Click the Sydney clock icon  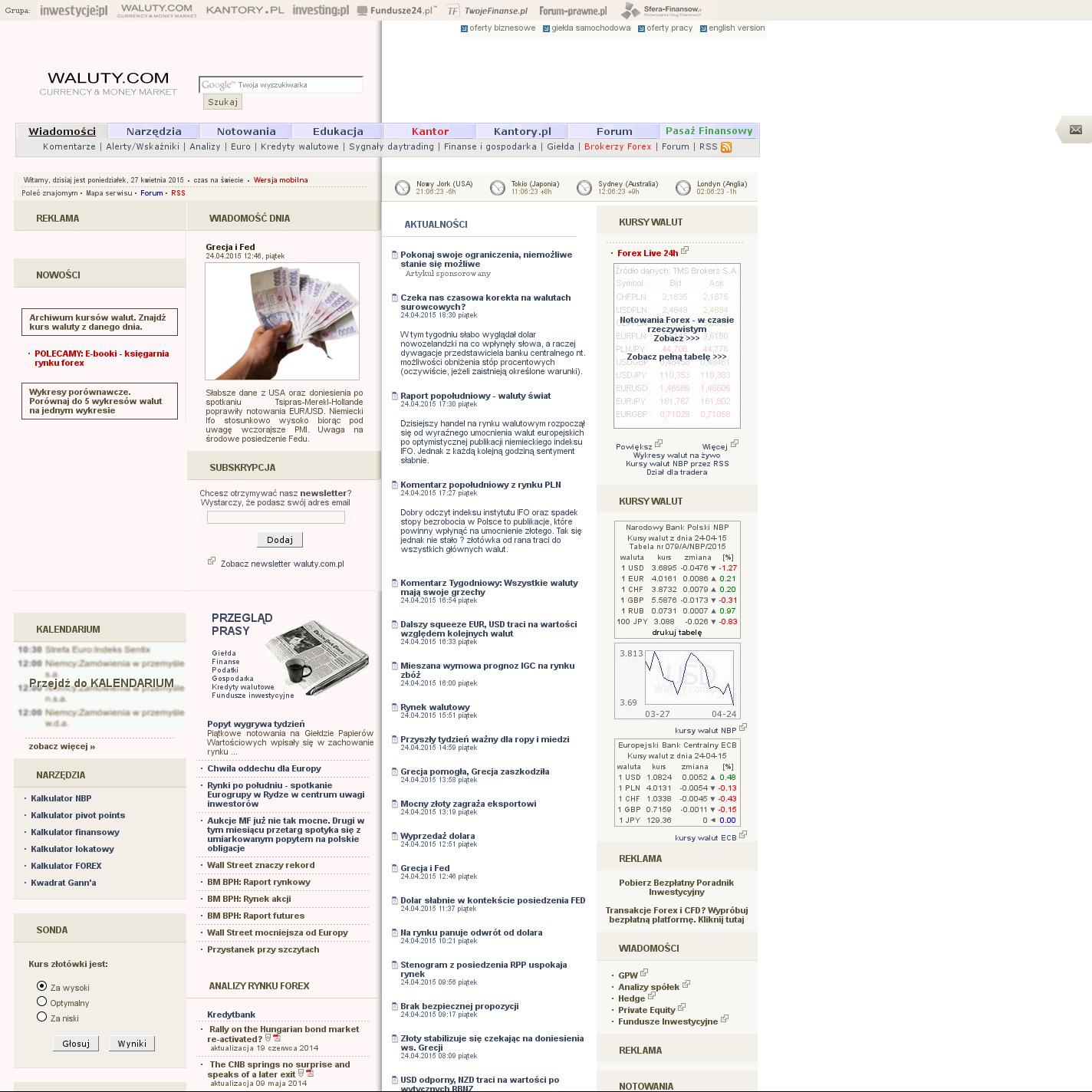click(584, 188)
